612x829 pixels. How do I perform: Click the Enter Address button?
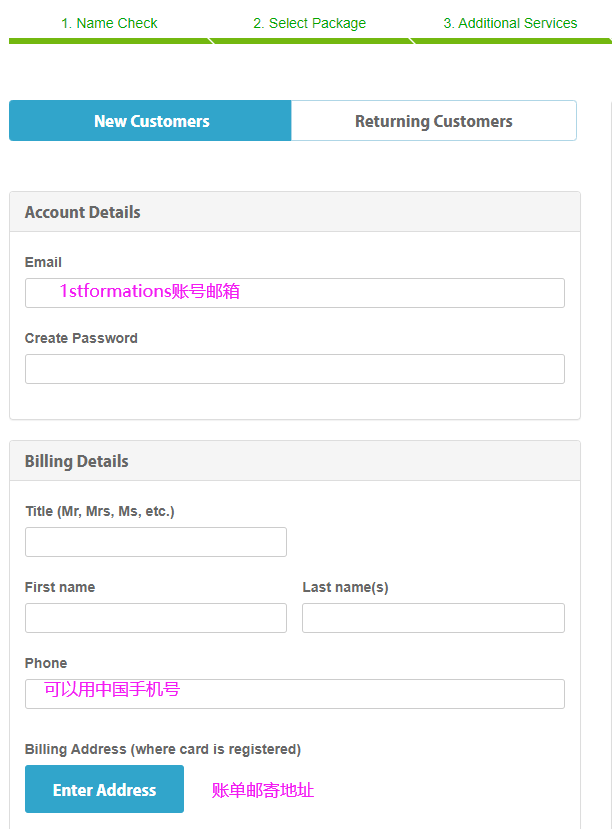[104, 789]
